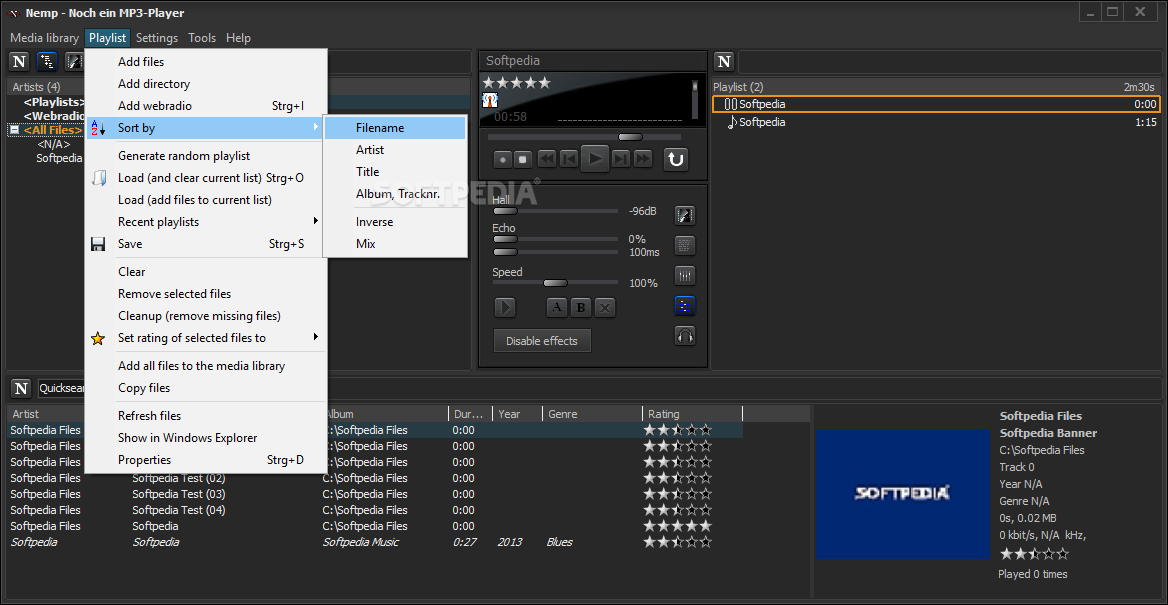Stop playback with the stop button
Screen dimensions: 1168x605
coord(523,159)
